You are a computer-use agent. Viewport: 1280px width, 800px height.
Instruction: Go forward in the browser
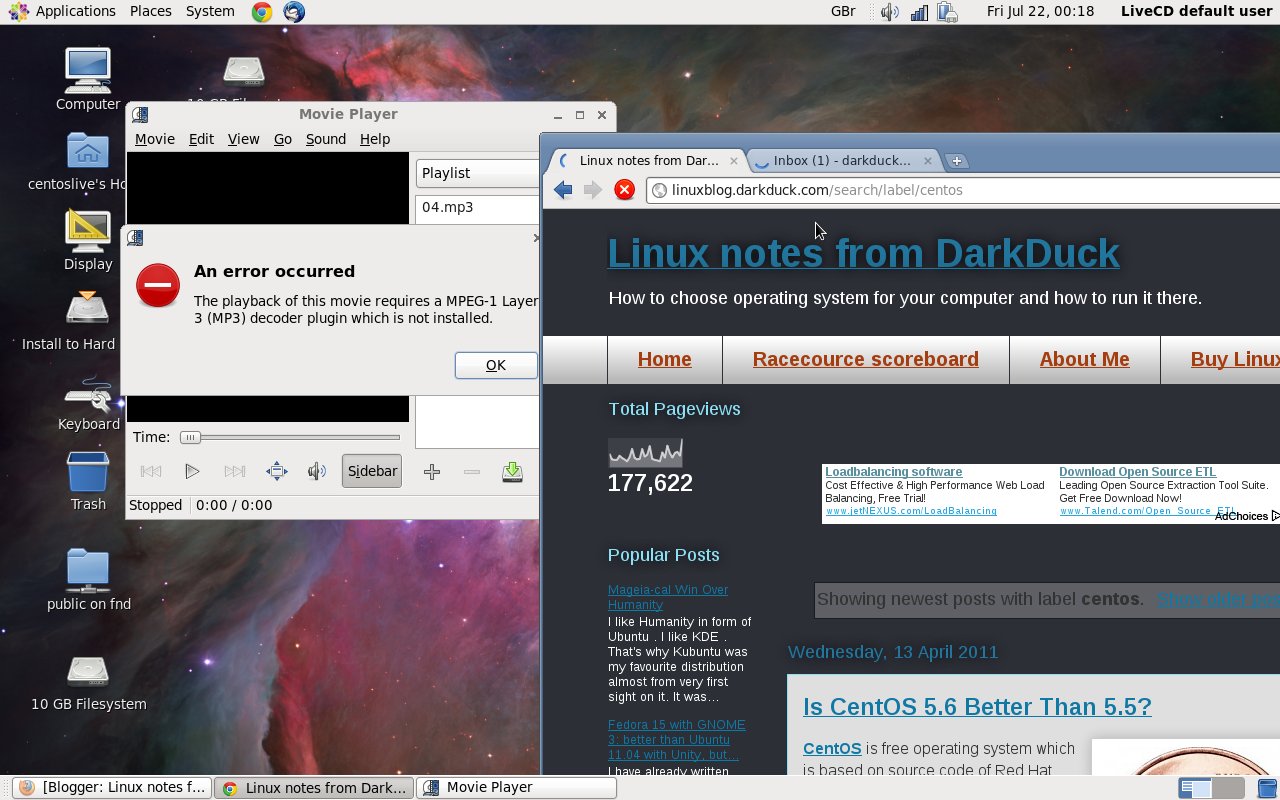[x=593, y=189]
